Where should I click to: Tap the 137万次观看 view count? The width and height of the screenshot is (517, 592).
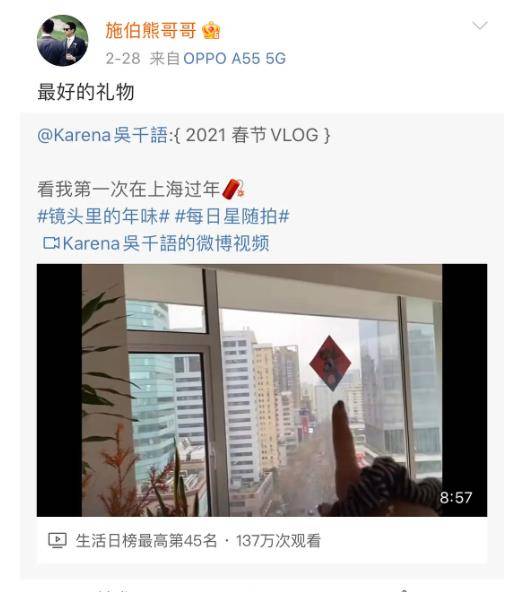278,541
